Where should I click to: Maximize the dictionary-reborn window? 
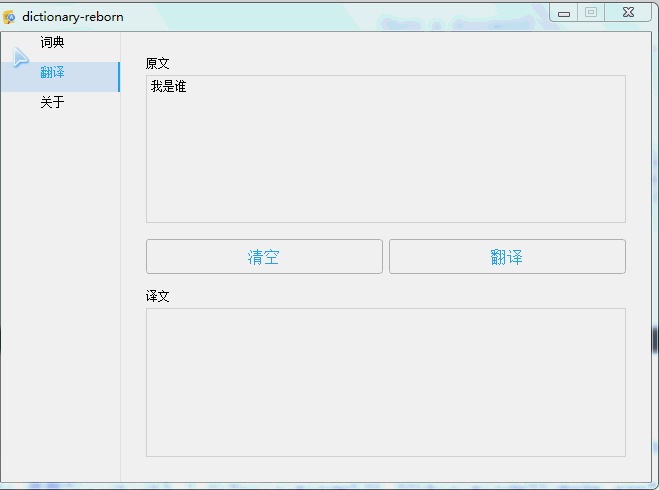pyautogui.click(x=591, y=13)
